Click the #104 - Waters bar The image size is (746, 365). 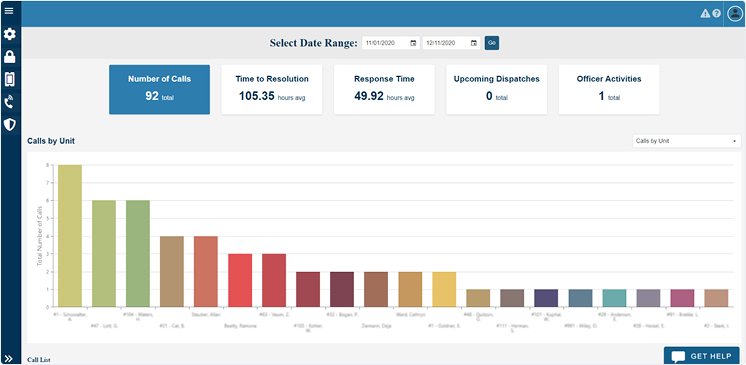138,253
